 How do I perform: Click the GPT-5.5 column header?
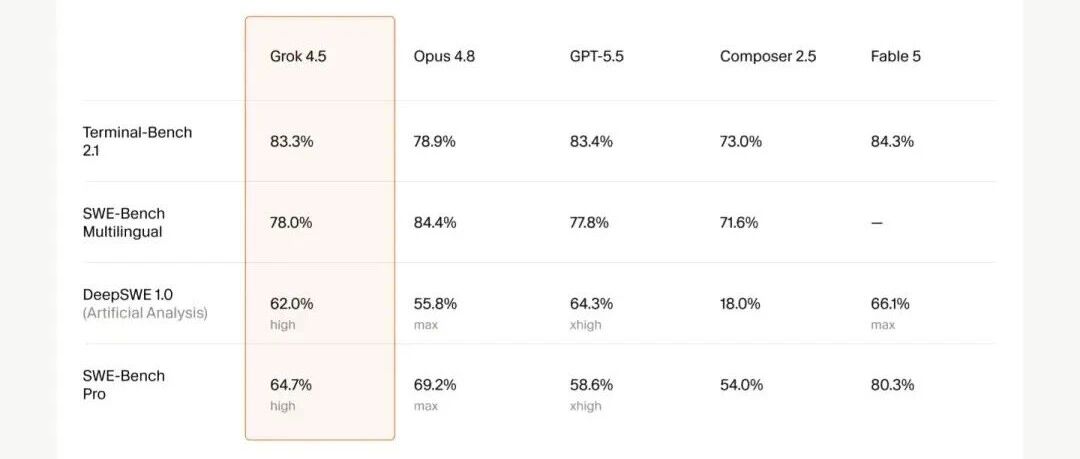coord(596,57)
